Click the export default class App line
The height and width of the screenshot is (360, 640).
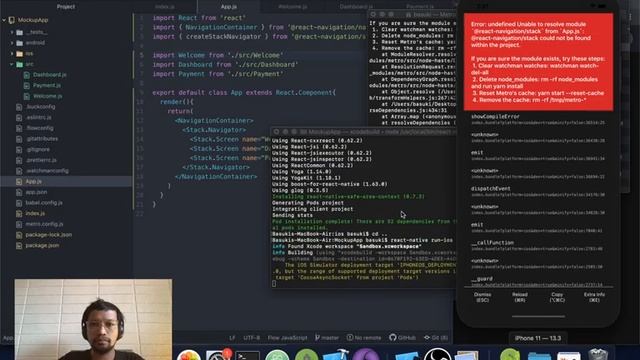point(244,93)
